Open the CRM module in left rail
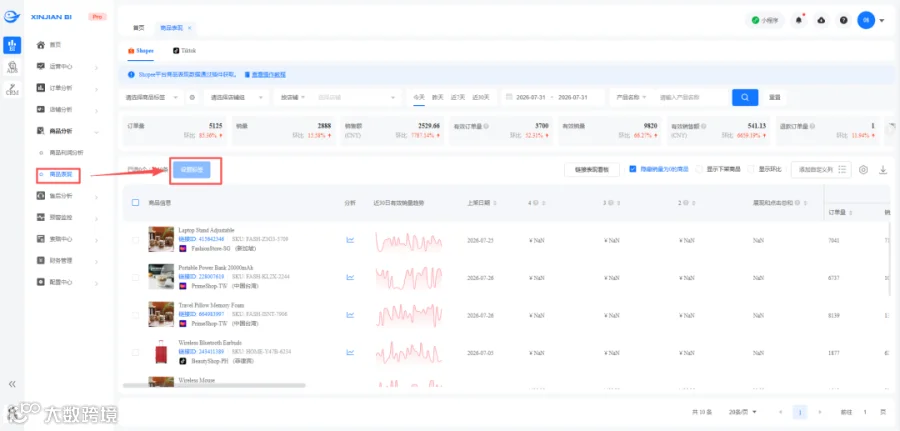This screenshot has width=900, height=431. click(x=12, y=89)
